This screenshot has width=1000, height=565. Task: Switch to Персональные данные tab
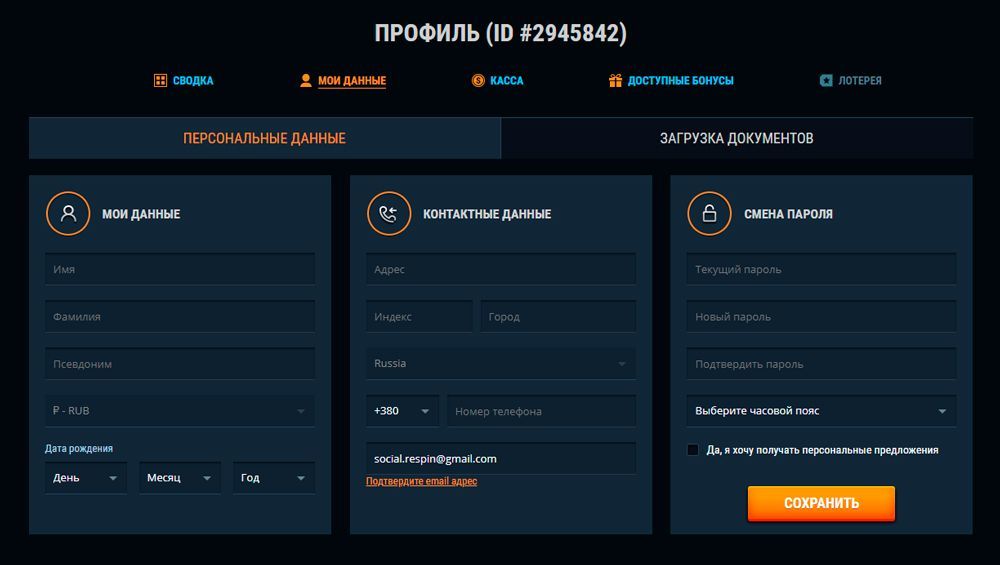click(265, 138)
